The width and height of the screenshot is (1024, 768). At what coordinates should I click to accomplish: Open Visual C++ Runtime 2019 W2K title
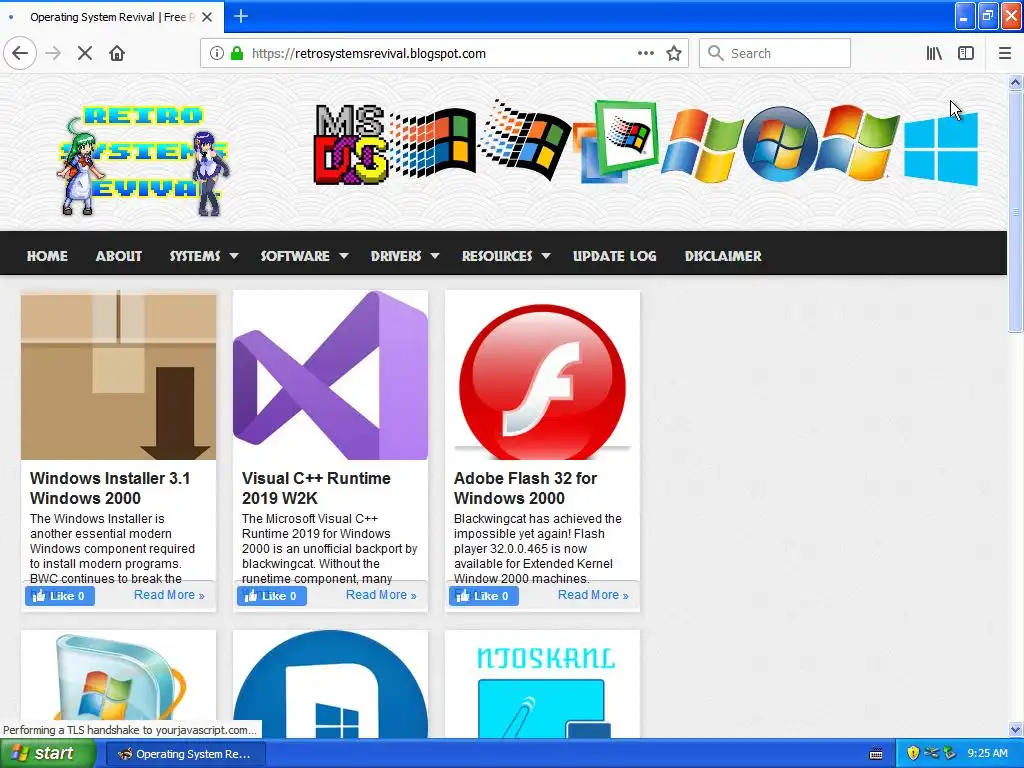tap(316, 488)
